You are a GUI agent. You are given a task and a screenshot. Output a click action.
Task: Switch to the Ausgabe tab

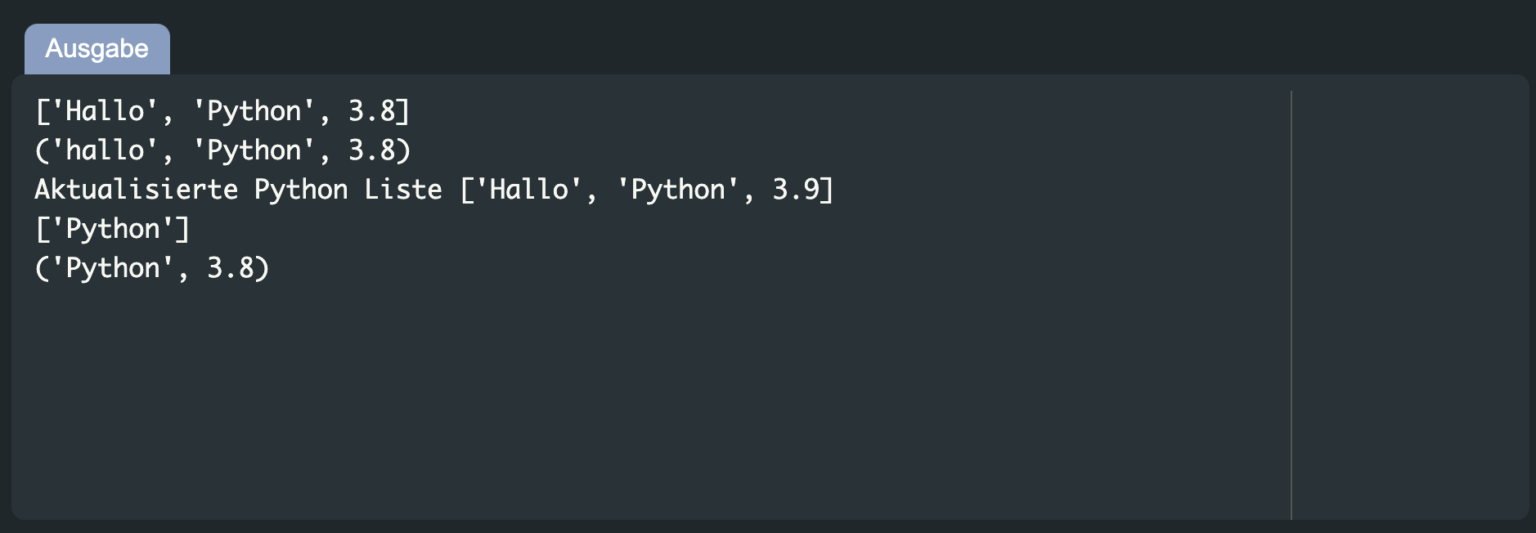[x=97, y=49]
